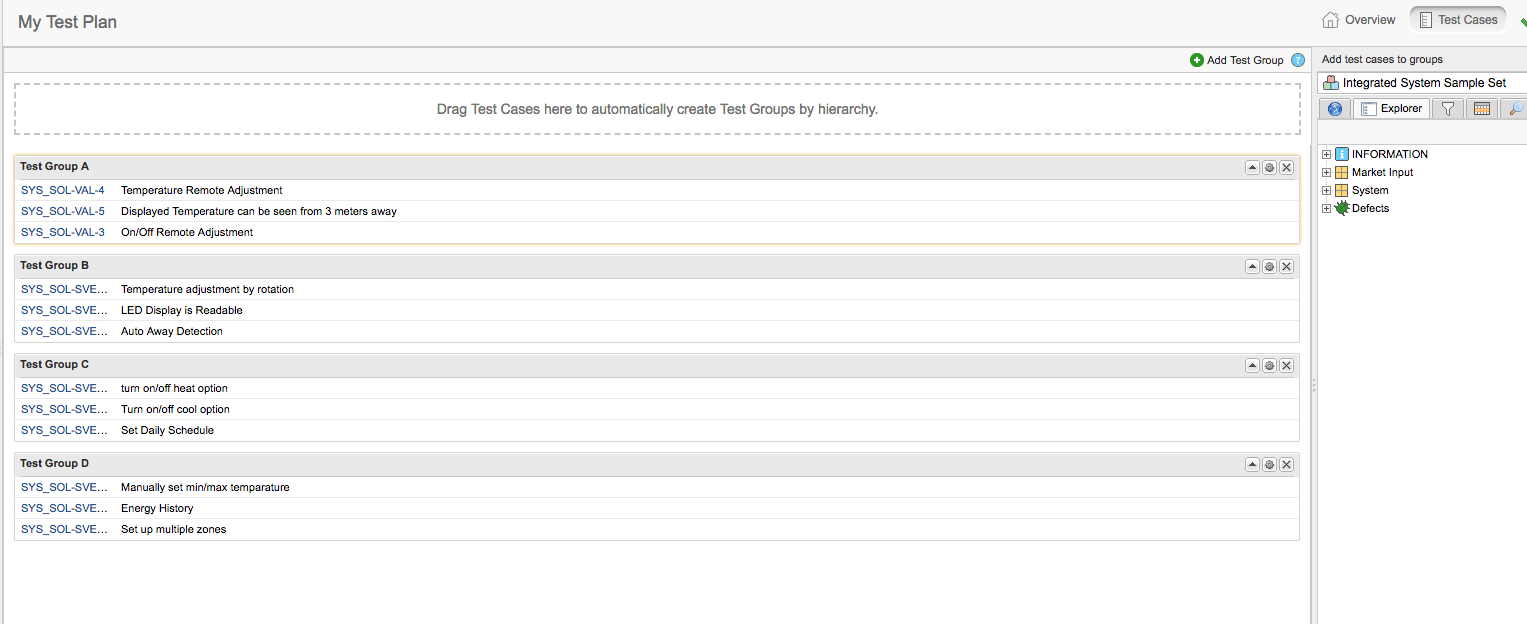Open the releases calendar tab icon
The height and width of the screenshot is (624, 1527).
coord(1482,109)
